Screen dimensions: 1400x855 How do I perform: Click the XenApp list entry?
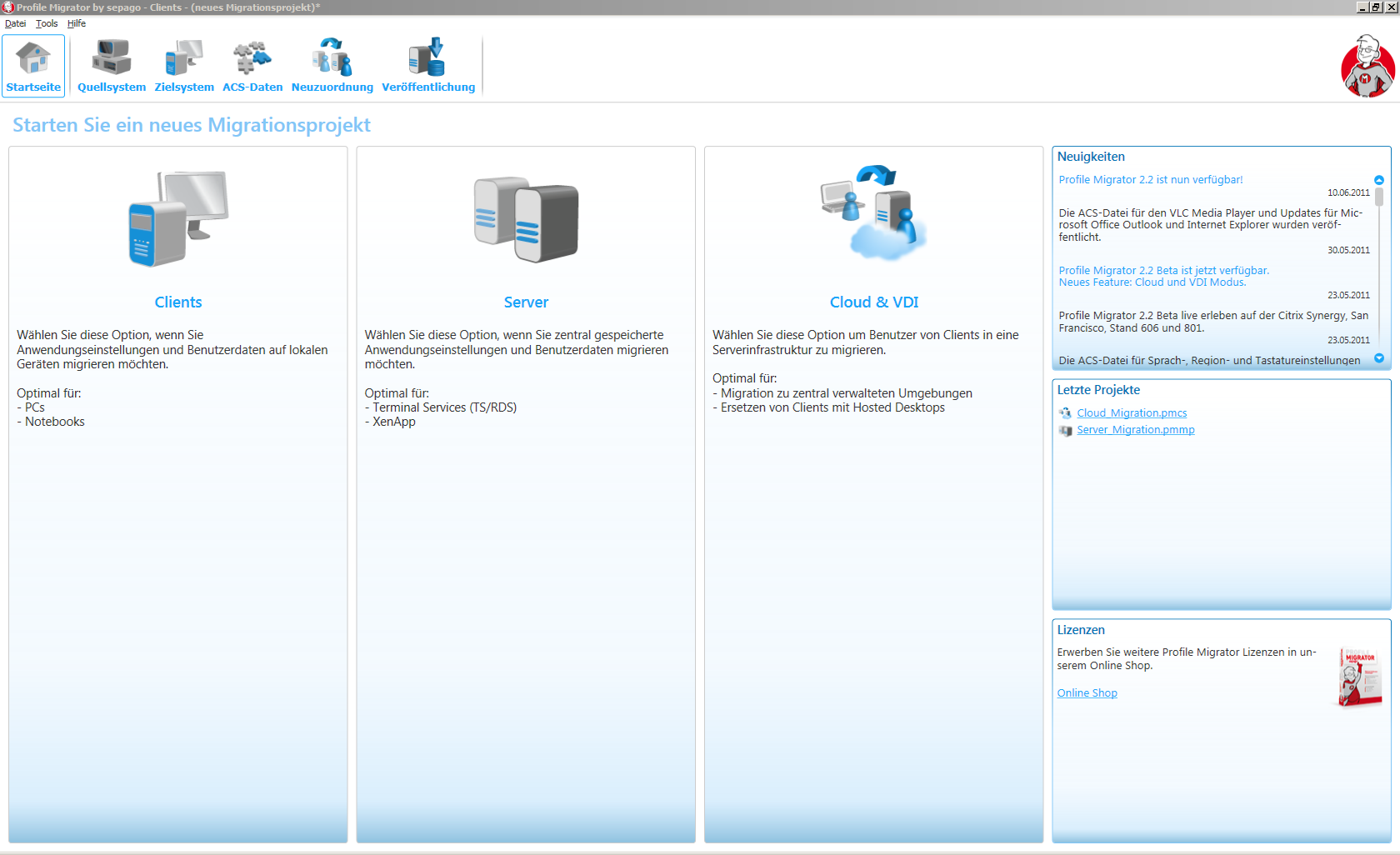[394, 422]
